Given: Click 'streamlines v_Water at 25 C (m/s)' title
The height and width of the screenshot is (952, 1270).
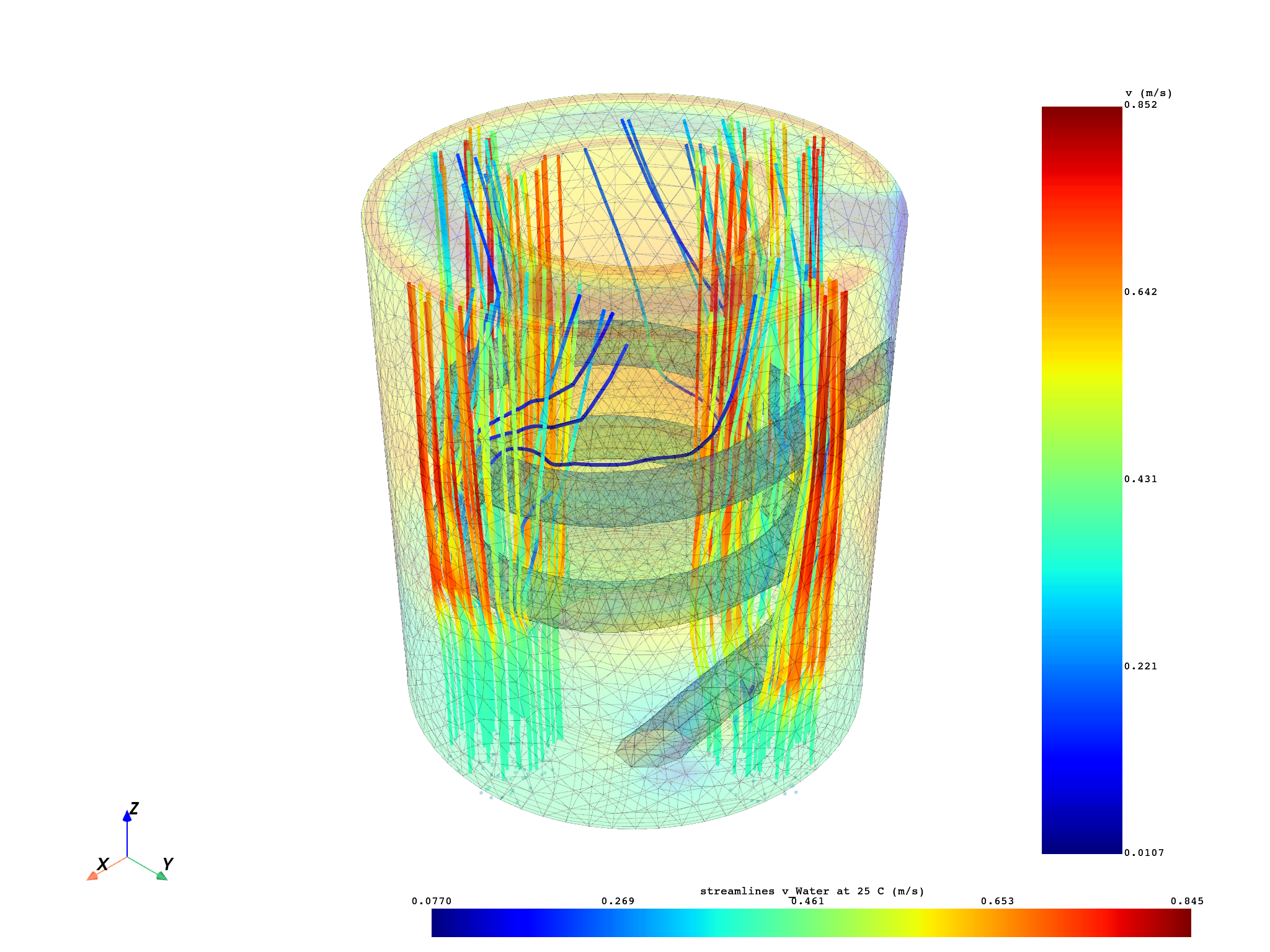Looking at the screenshot, I should tap(812, 891).
